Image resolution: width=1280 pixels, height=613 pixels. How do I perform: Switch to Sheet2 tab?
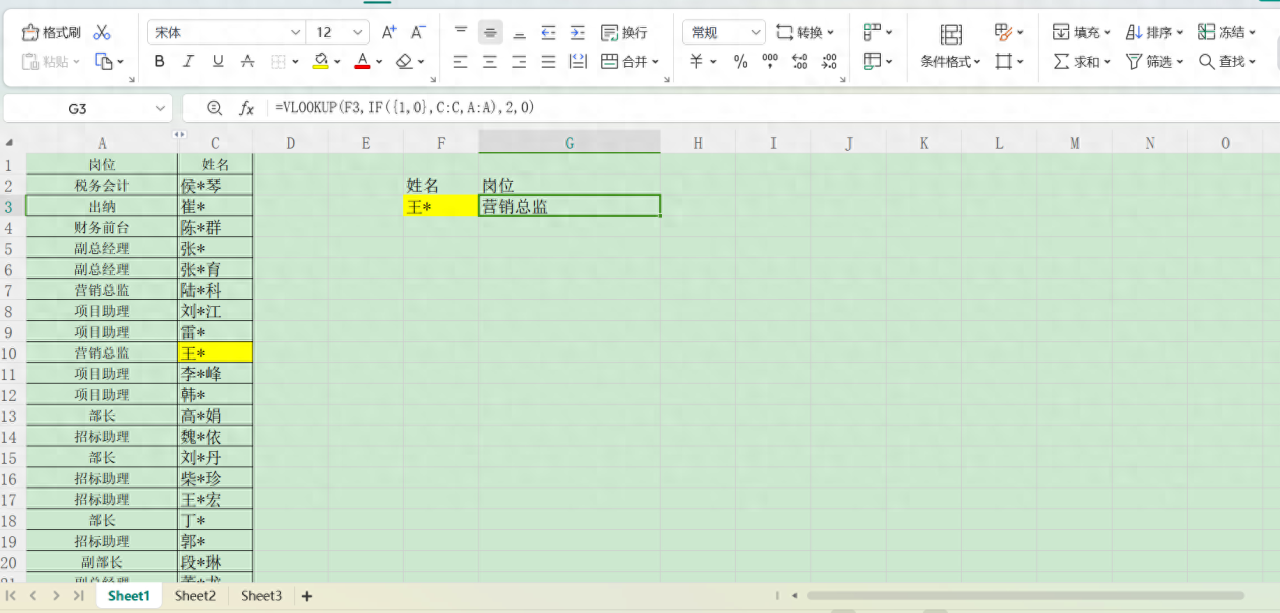pos(195,595)
